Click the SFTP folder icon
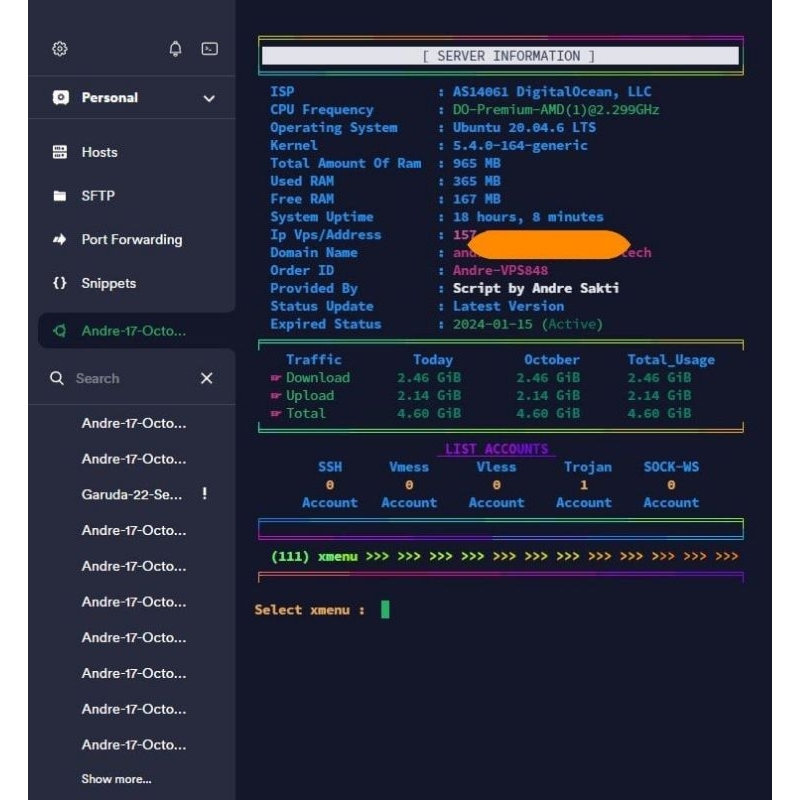Screen dimensions: 800x800 pos(57,196)
